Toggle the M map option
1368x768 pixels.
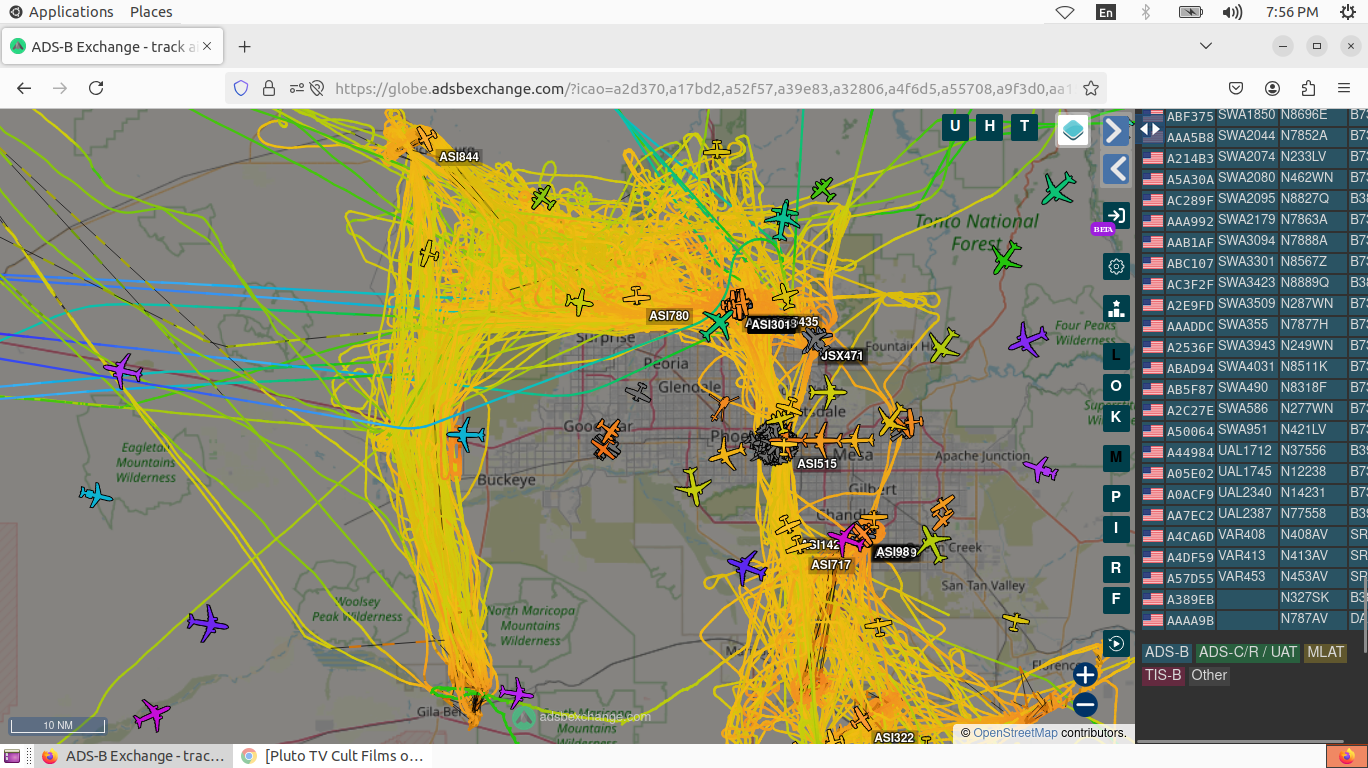coord(1116,458)
